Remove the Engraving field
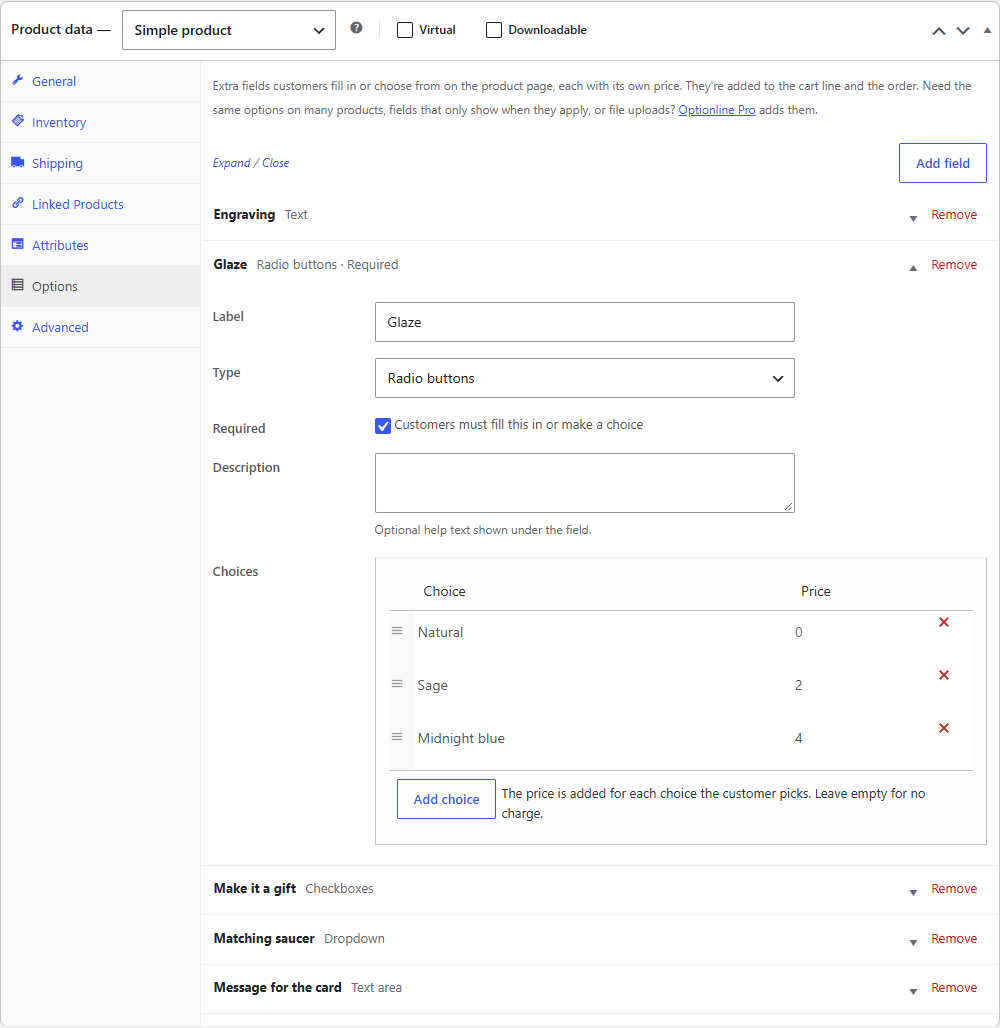1000x1028 pixels. pyautogui.click(x=954, y=214)
